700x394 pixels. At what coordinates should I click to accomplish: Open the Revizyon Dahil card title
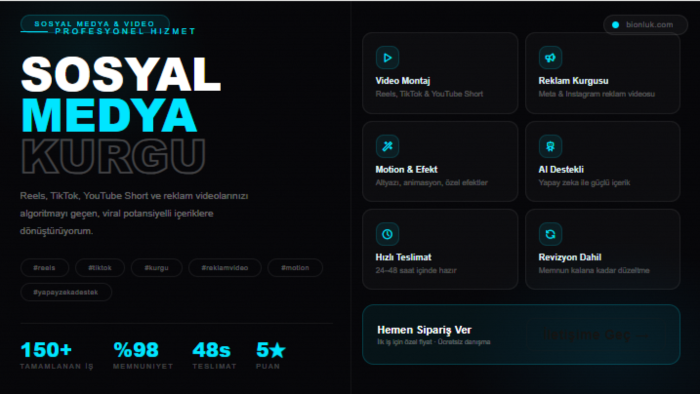(570, 257)
